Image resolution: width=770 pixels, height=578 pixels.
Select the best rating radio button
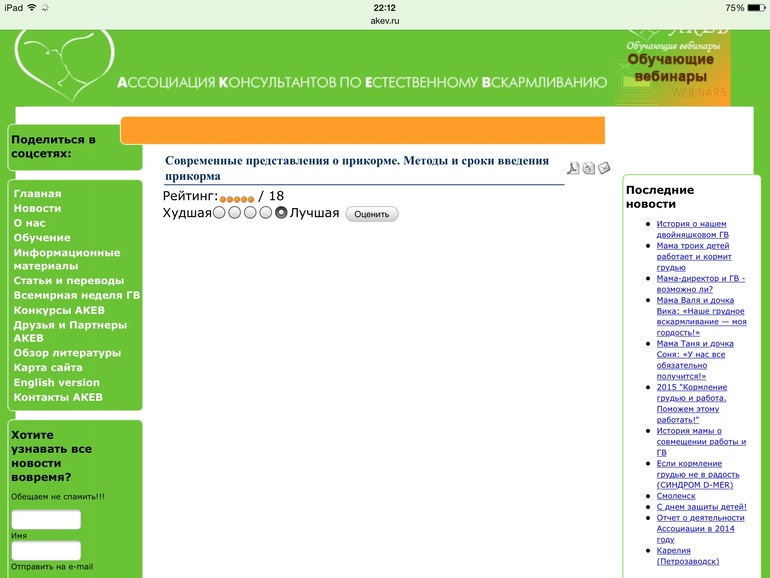281,213
